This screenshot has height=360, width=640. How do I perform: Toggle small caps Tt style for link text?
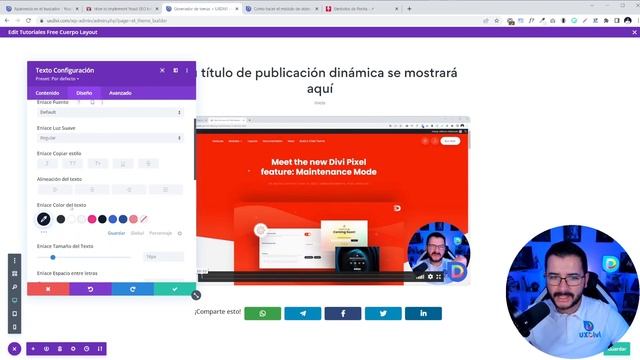coord(98,164)
